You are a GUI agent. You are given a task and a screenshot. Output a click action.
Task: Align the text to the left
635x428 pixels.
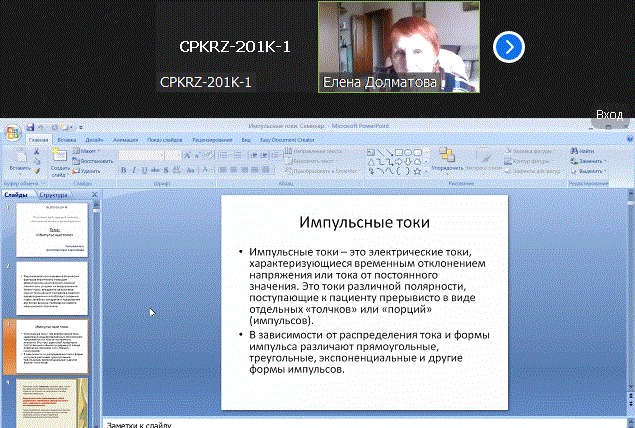tap(223, 170)
